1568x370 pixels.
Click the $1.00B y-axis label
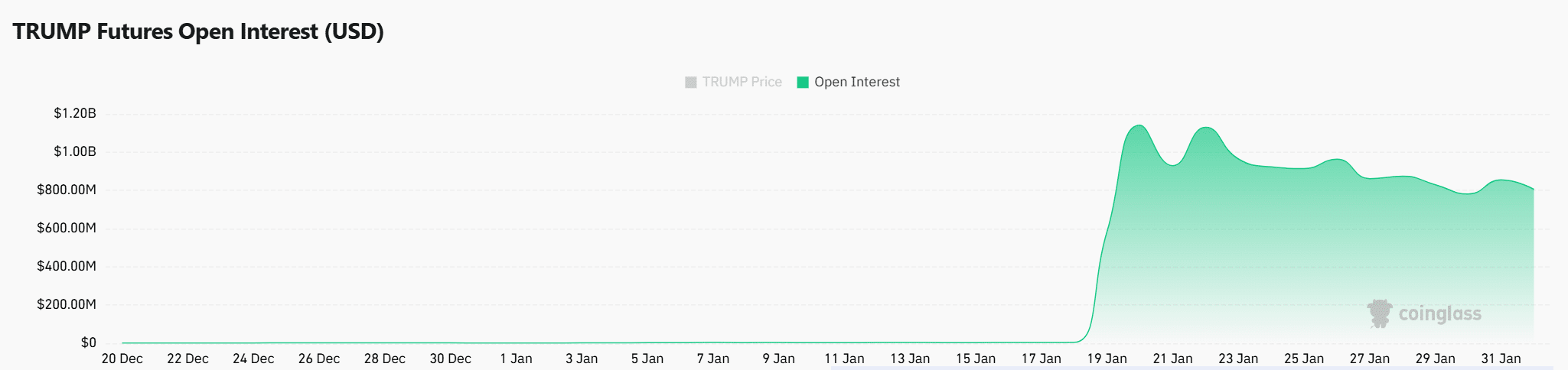pos(75,152)
